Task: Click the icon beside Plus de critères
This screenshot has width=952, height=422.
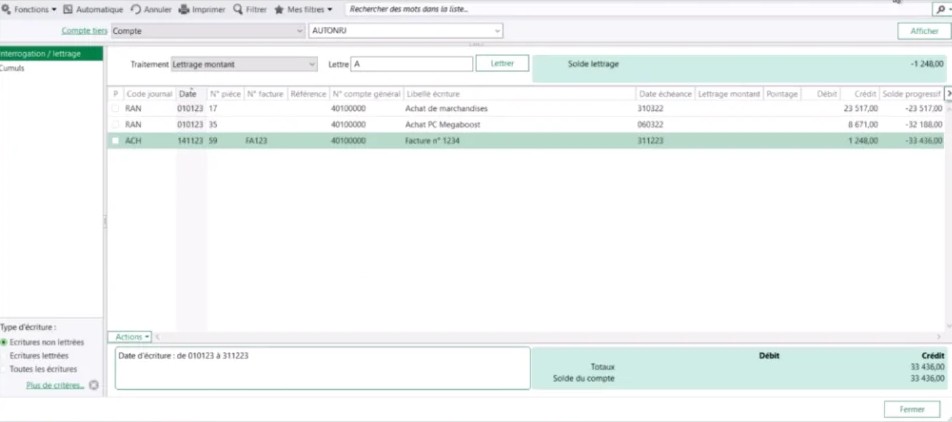Action: pyautogui.click(x=94, y=385)
